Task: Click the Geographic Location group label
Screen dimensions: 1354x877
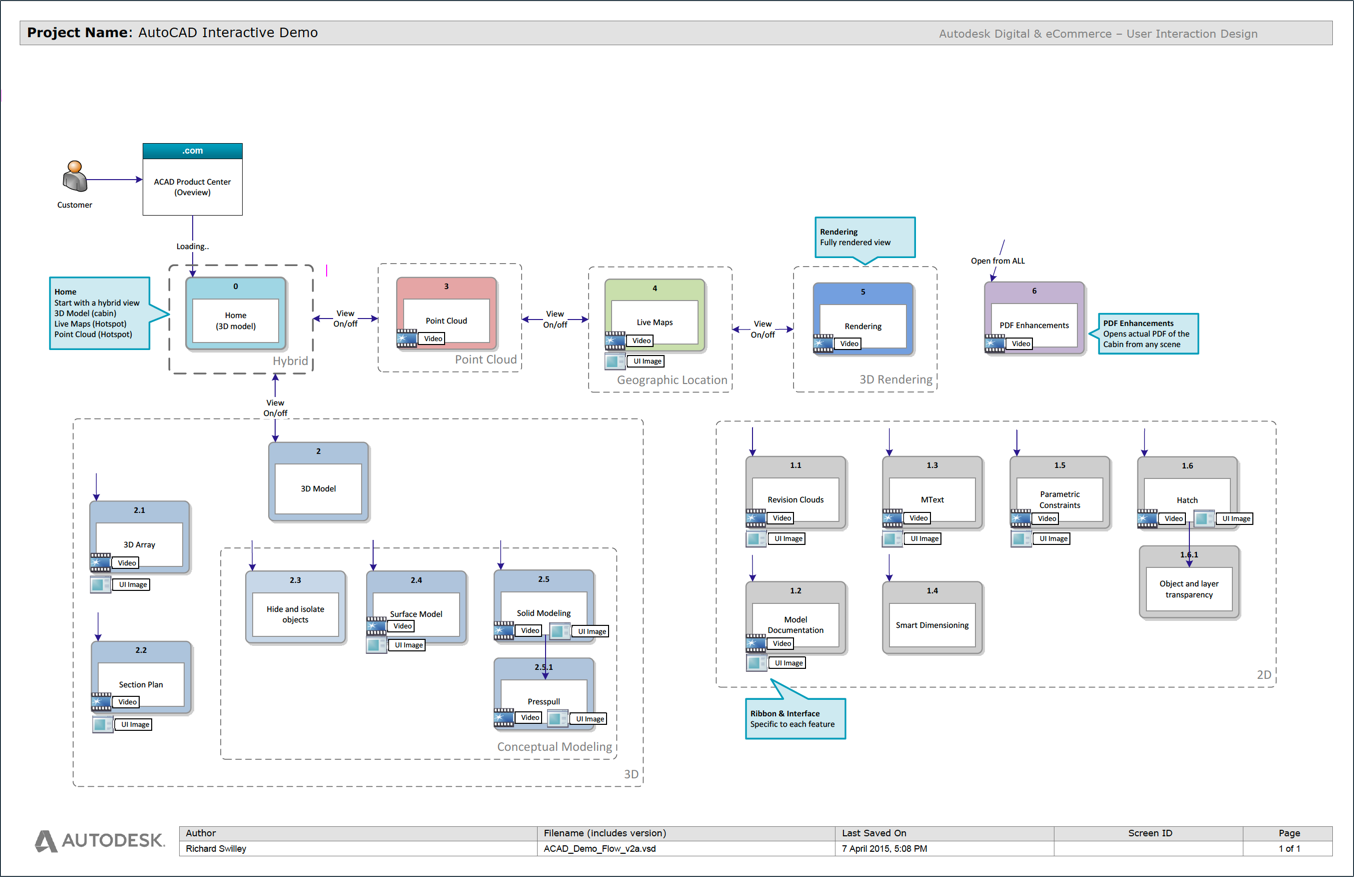Action: point(672,380)
